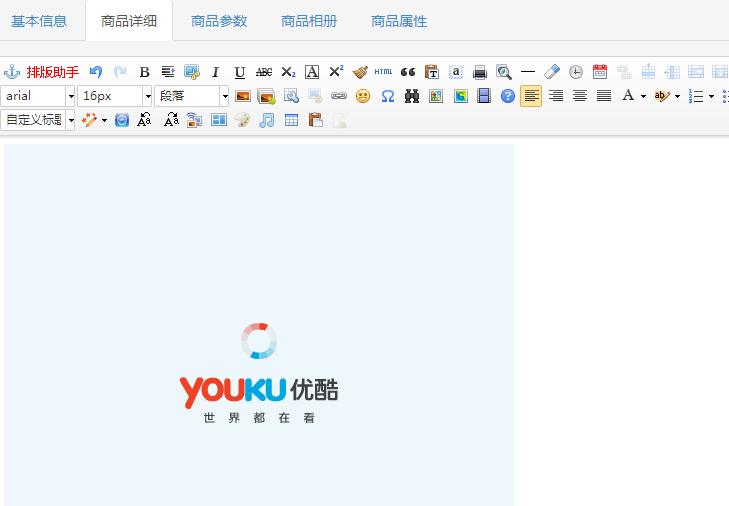This screenshot has height=506, width=729.
Task: Open the highlight color dropdown arrow
Action: 677,97
